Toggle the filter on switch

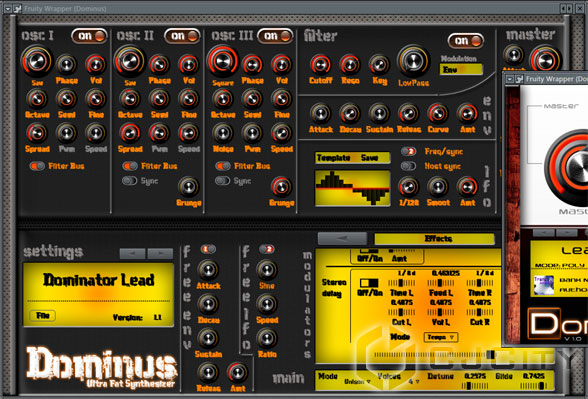coord(466,40)
